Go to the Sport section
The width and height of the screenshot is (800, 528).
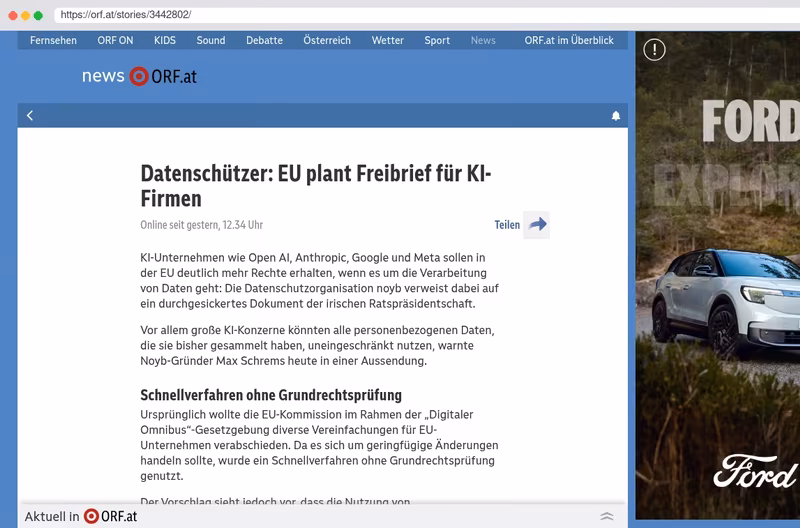[x=437, y=40]
